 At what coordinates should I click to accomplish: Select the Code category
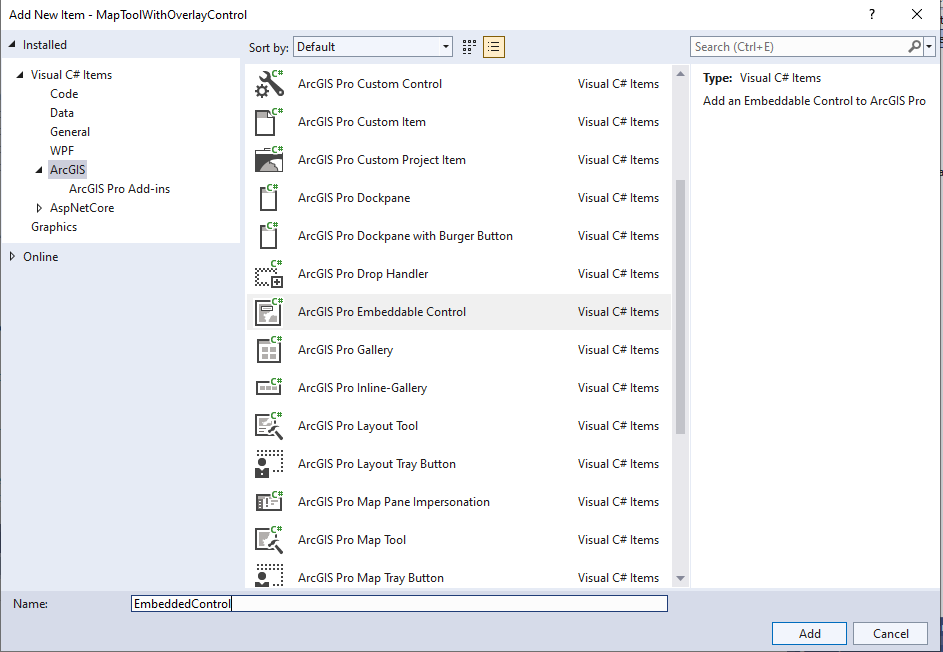pyautogui.click(x=64, y=94)
